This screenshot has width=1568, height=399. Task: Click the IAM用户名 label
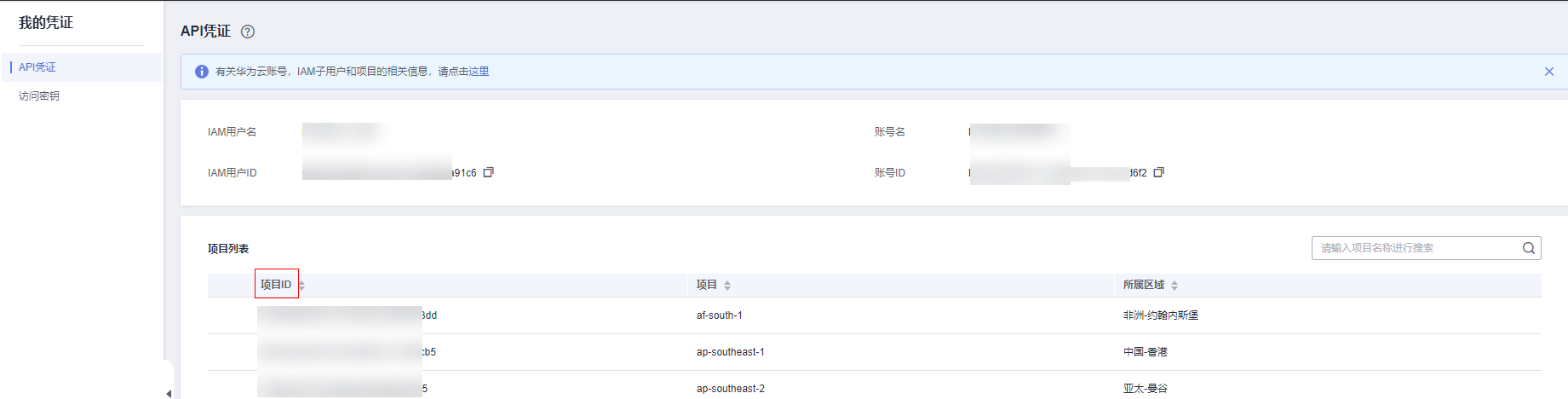click(x=232, y=132)
